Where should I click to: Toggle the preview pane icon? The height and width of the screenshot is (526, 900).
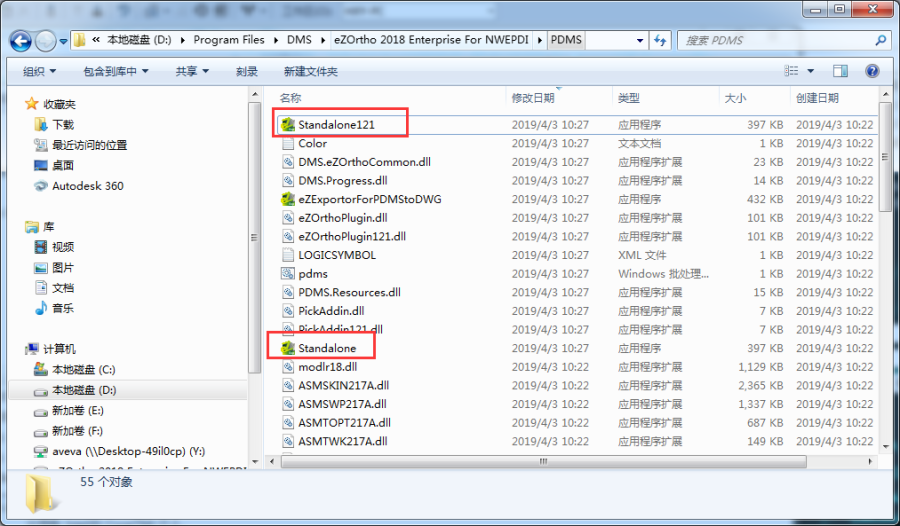point(840,71)
